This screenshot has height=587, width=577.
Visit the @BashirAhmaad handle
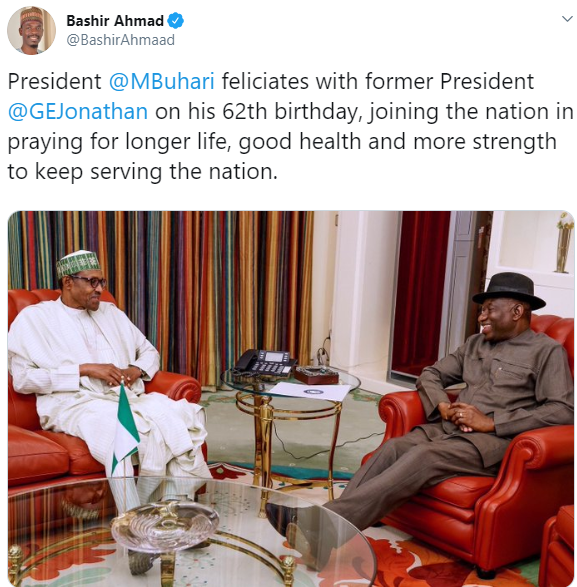click(x=121, y=40)
